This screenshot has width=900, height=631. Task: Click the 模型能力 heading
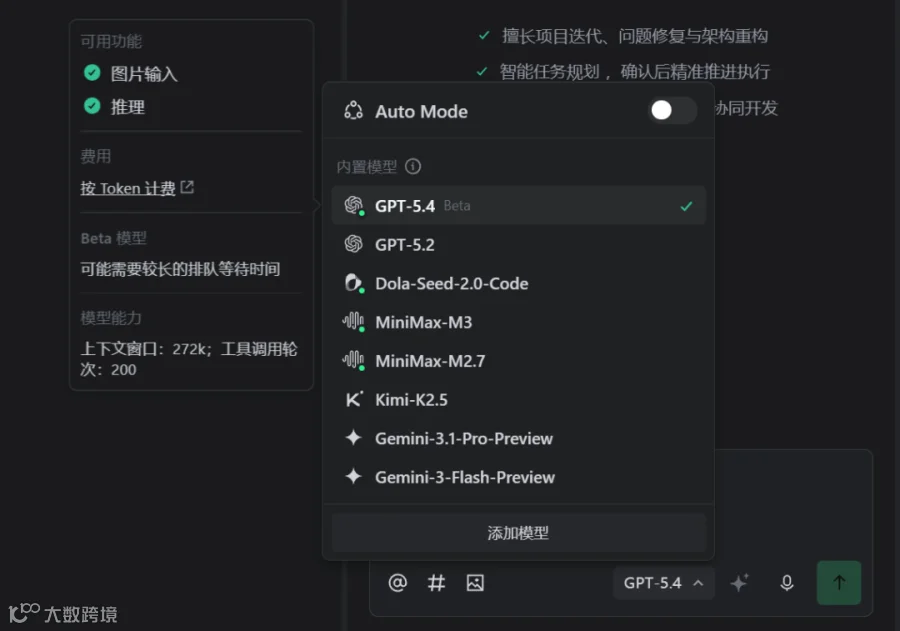coord(111,318)
